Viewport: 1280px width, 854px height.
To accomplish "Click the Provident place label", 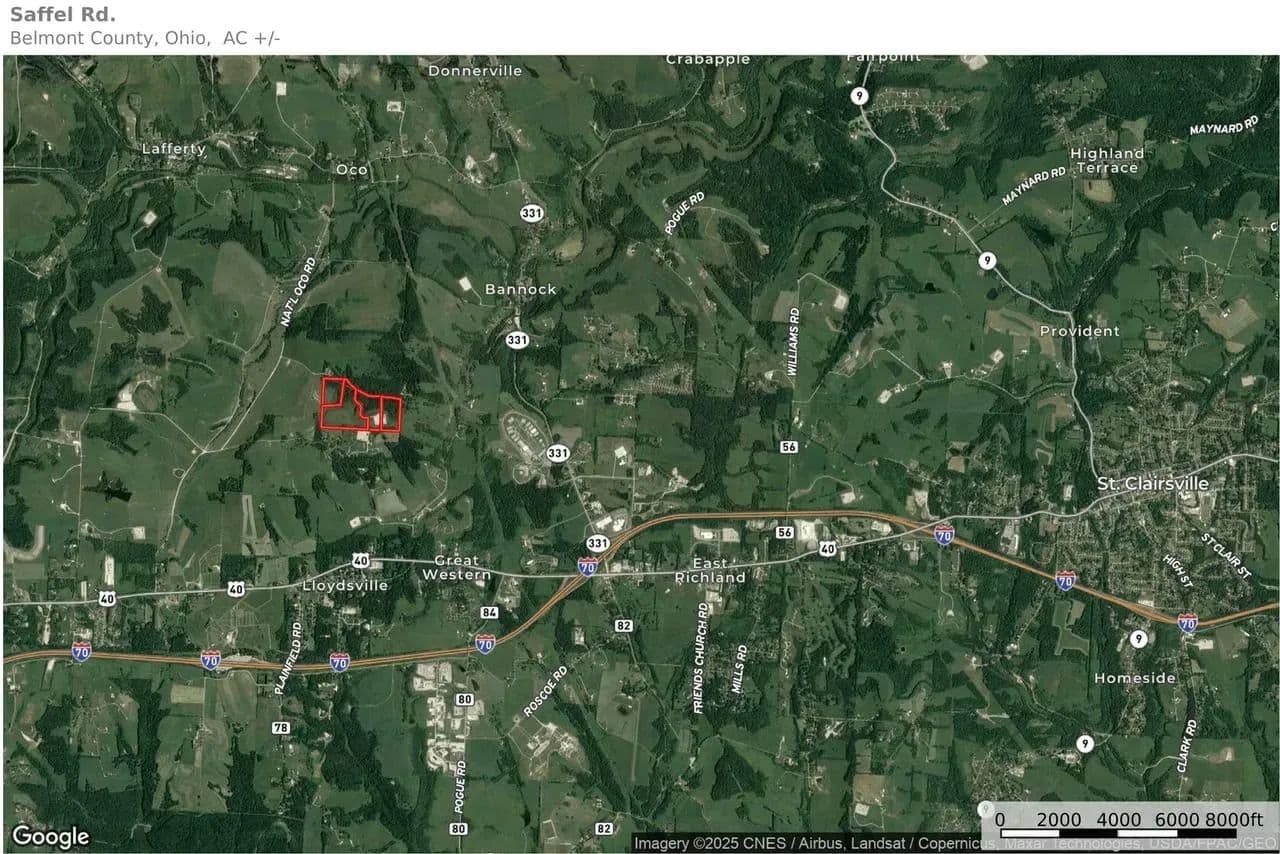I will (1080, 331).
